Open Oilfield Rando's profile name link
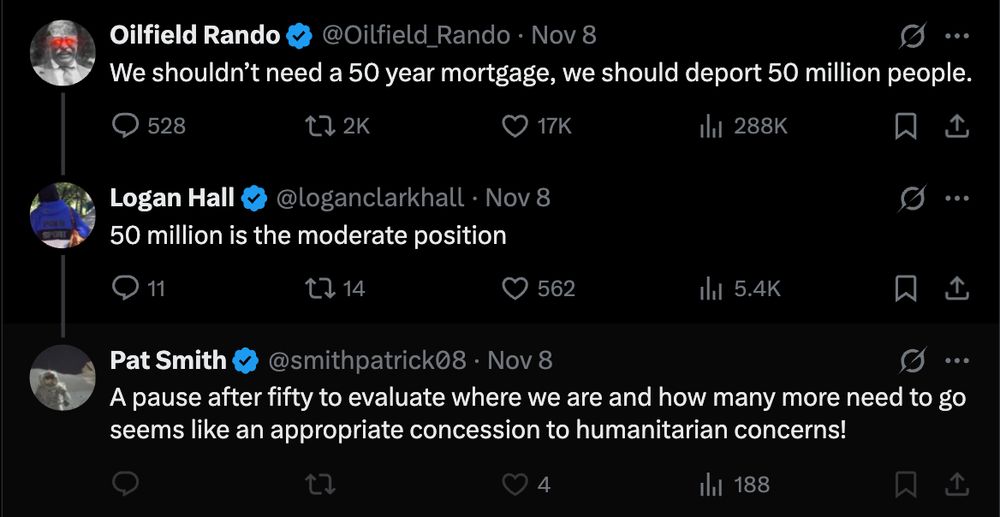Viewport: 1000px width, 517px height. (x=194, y=35)
